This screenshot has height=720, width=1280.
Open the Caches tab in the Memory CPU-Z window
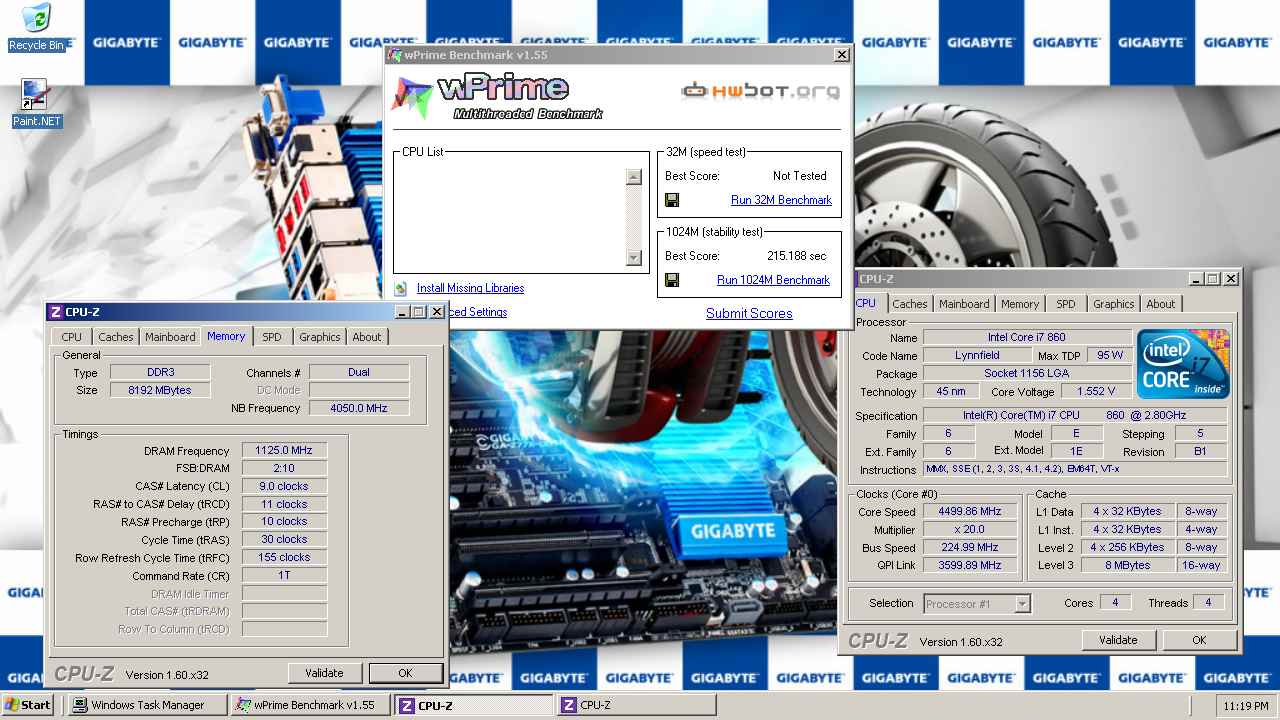point(115,337)
